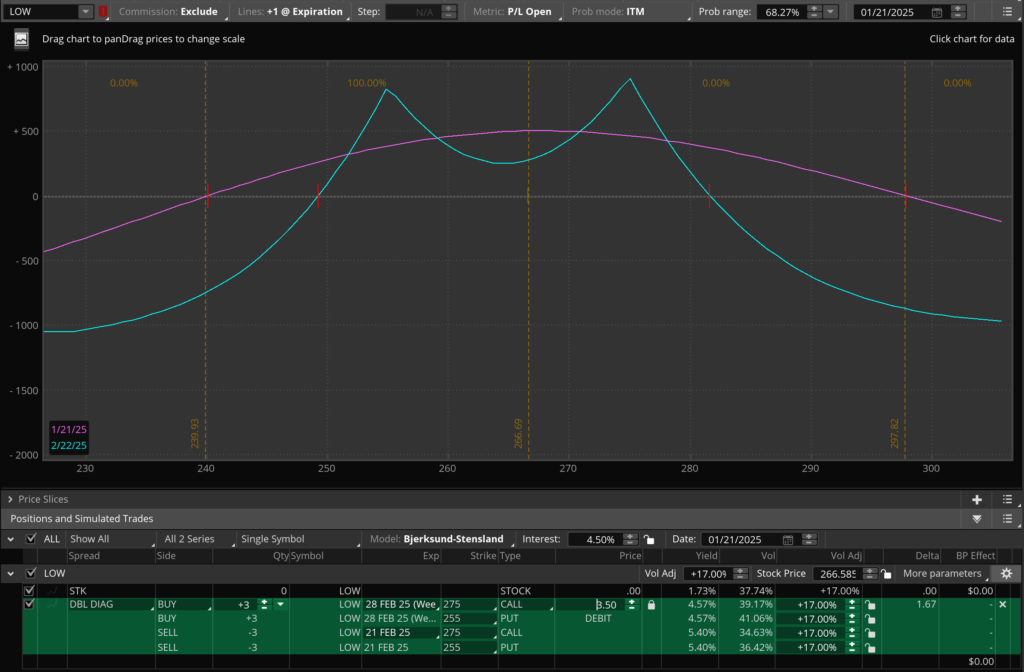Select 28 FEB 25 expiration on 275 CALL leg
This screenshot has height=672, width=1024.
(x=401, y=605)
